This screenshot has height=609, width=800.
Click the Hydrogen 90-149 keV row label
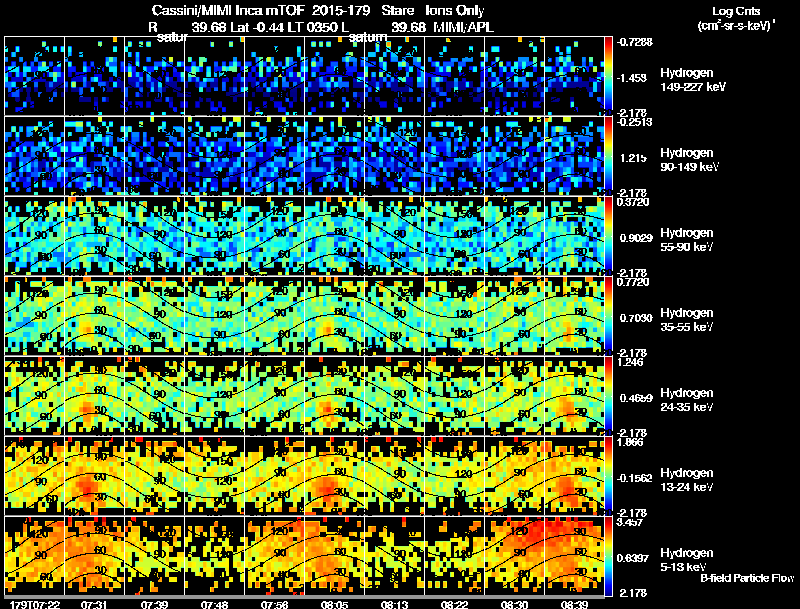tap(689, 160)
